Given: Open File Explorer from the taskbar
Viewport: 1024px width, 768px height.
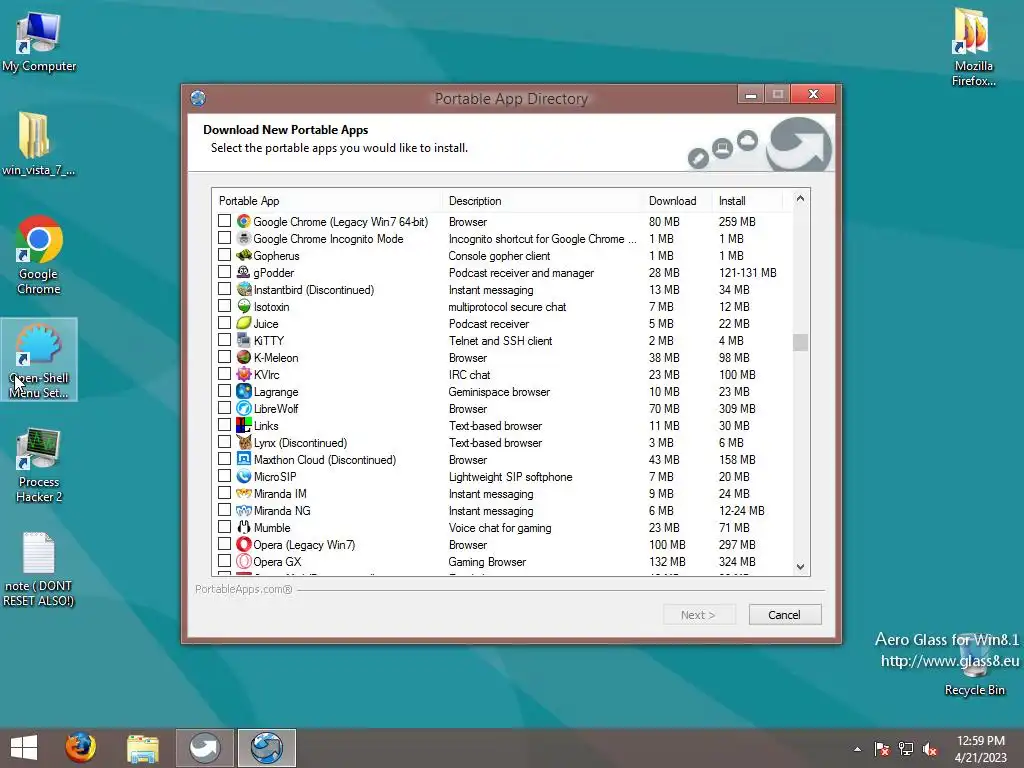Looking at the screenshot, I should click(x=142, y=748).
